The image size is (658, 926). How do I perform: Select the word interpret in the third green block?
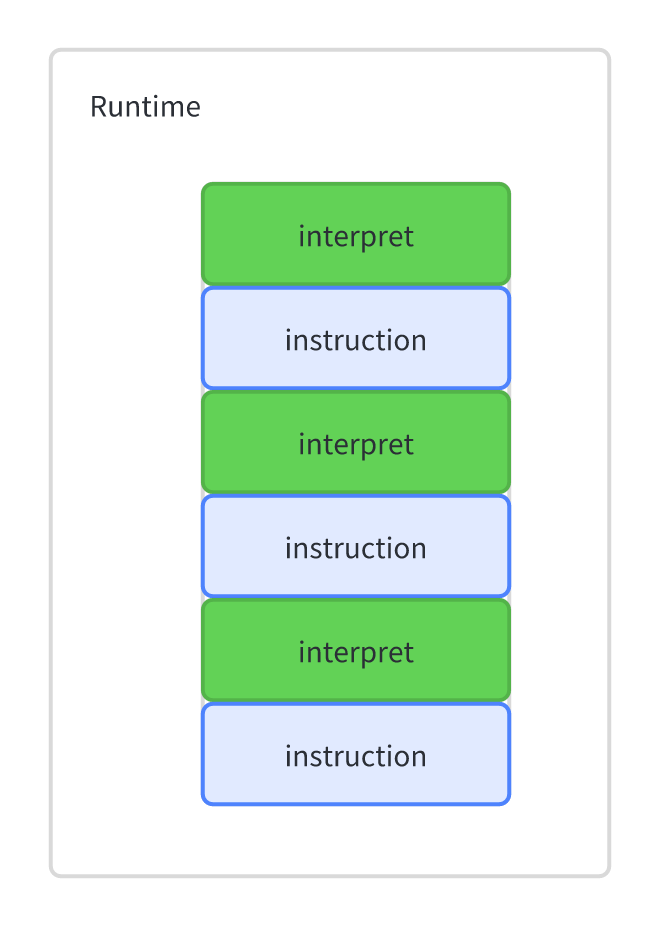(356, 652)
